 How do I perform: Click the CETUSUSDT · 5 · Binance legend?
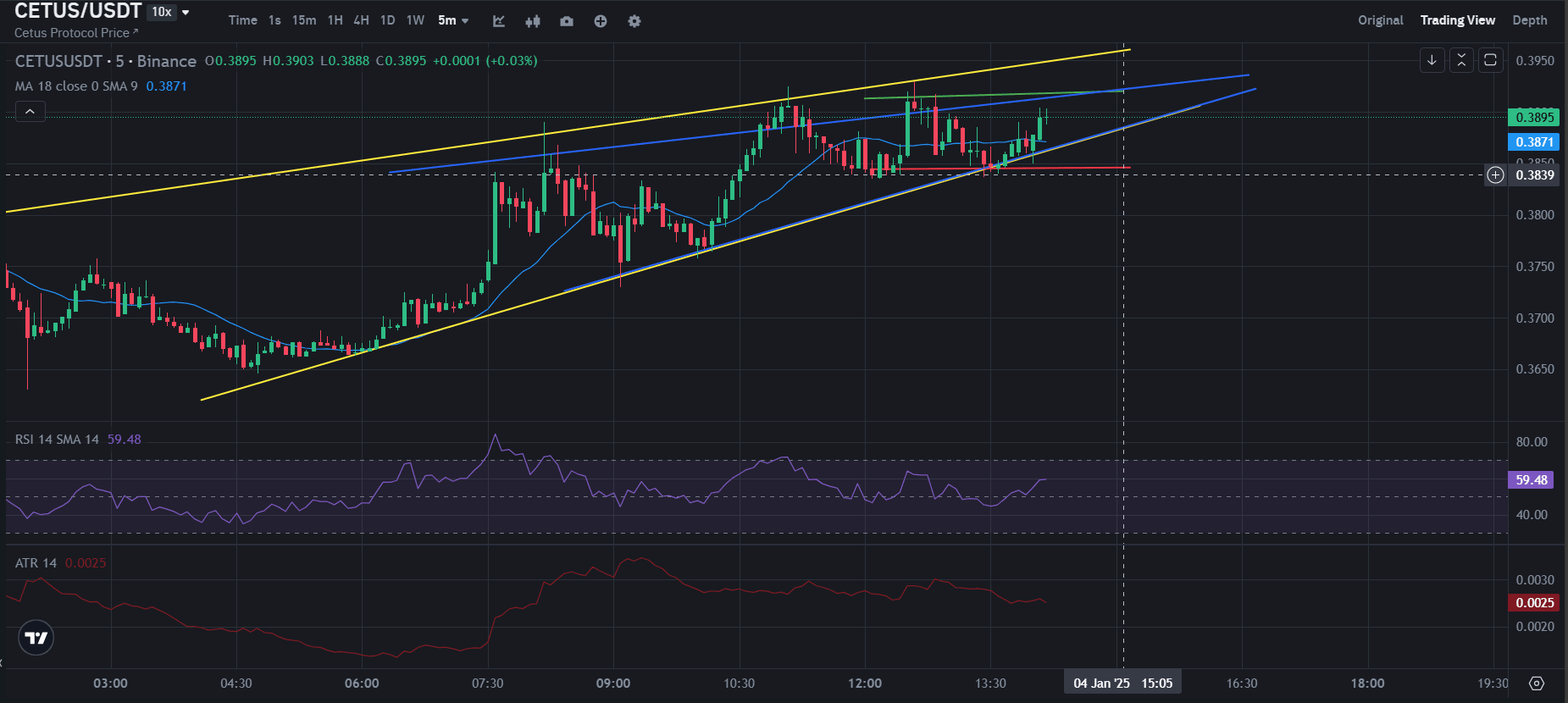tap(106, 61)
